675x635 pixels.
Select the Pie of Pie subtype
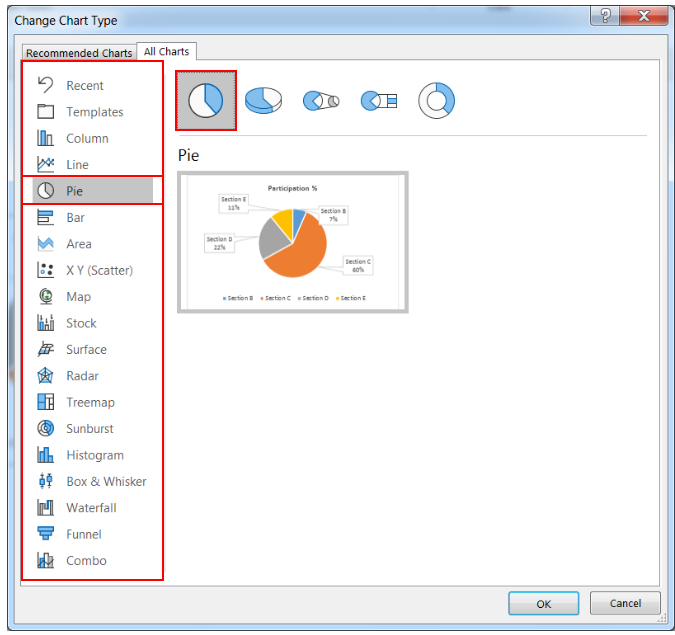coord(321,101)
